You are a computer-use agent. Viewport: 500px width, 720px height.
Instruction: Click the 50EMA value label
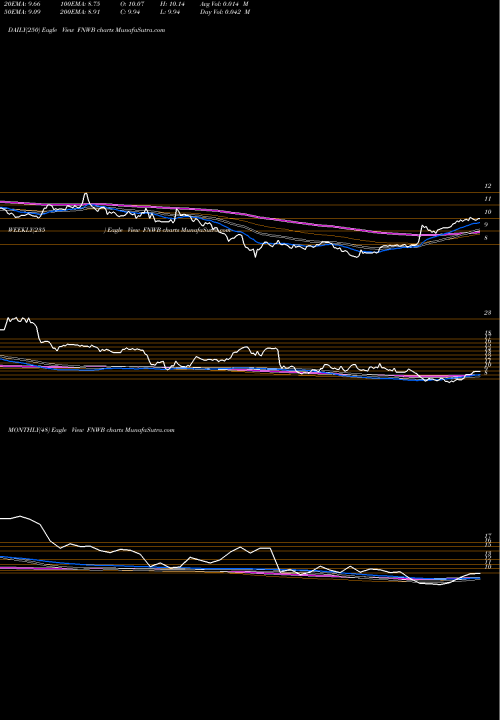pos(24,12)
